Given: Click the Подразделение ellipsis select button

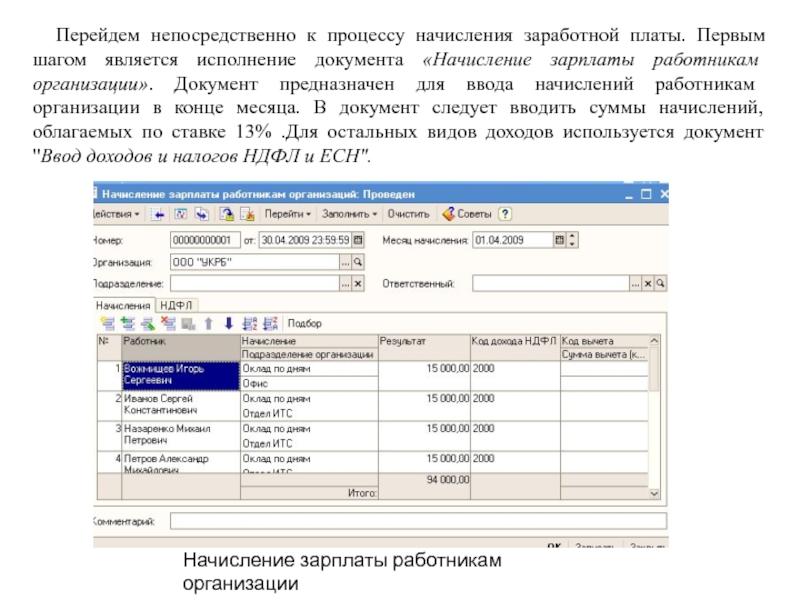Looking at the screenshot, I should (345, 284).
